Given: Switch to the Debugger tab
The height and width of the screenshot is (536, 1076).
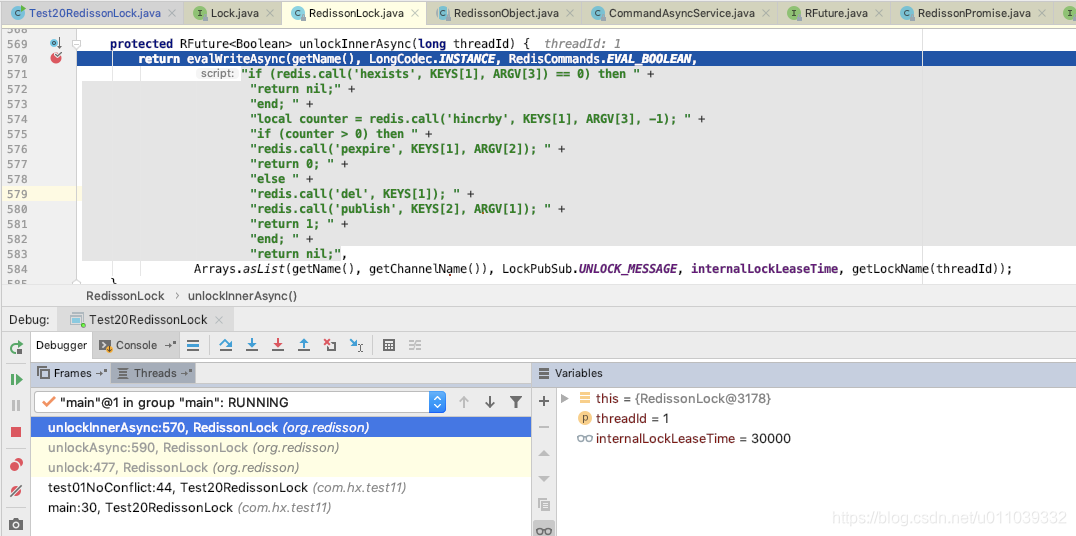Looking at the screenshot, I should [62, 345].
